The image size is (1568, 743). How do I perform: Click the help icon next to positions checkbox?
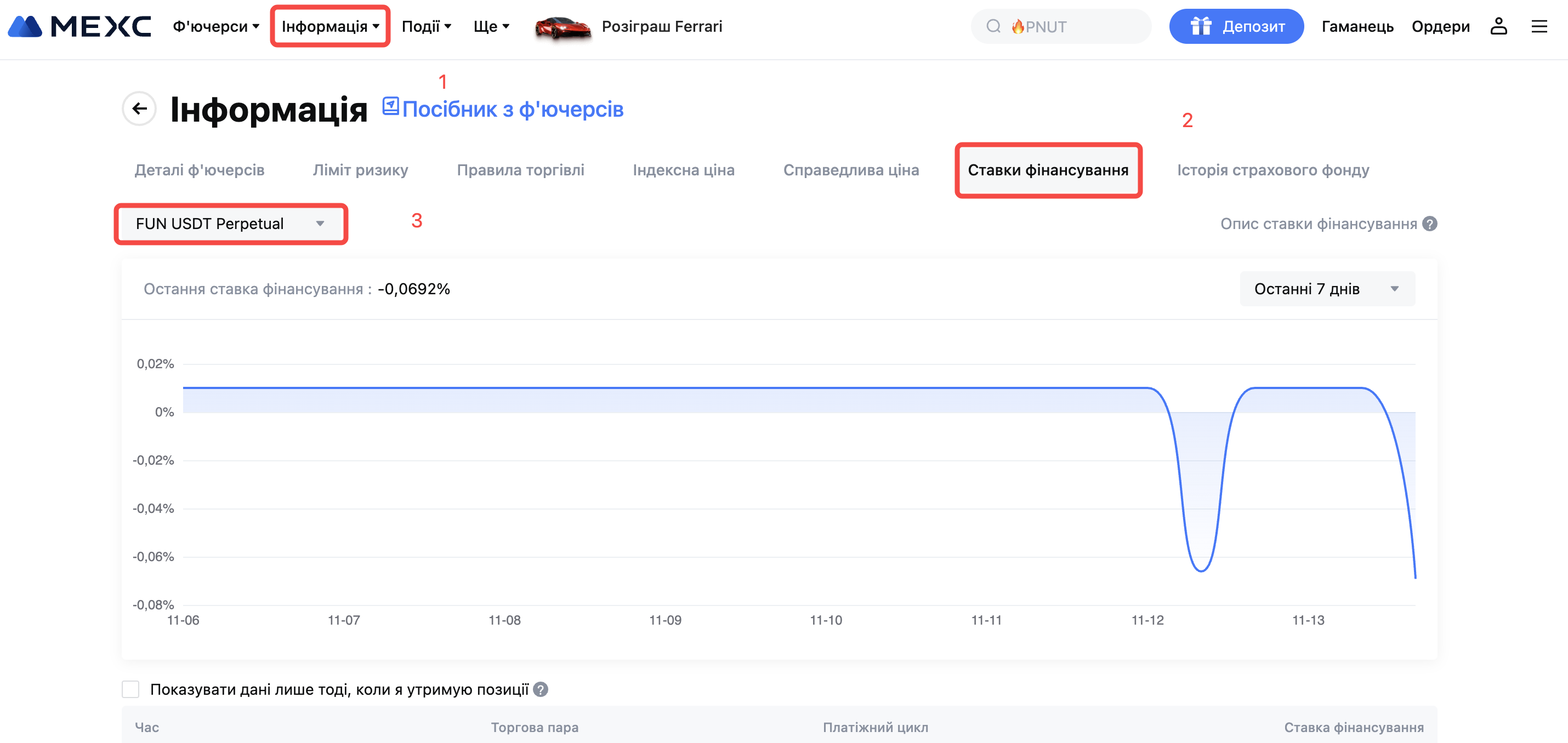coord(541,689)
